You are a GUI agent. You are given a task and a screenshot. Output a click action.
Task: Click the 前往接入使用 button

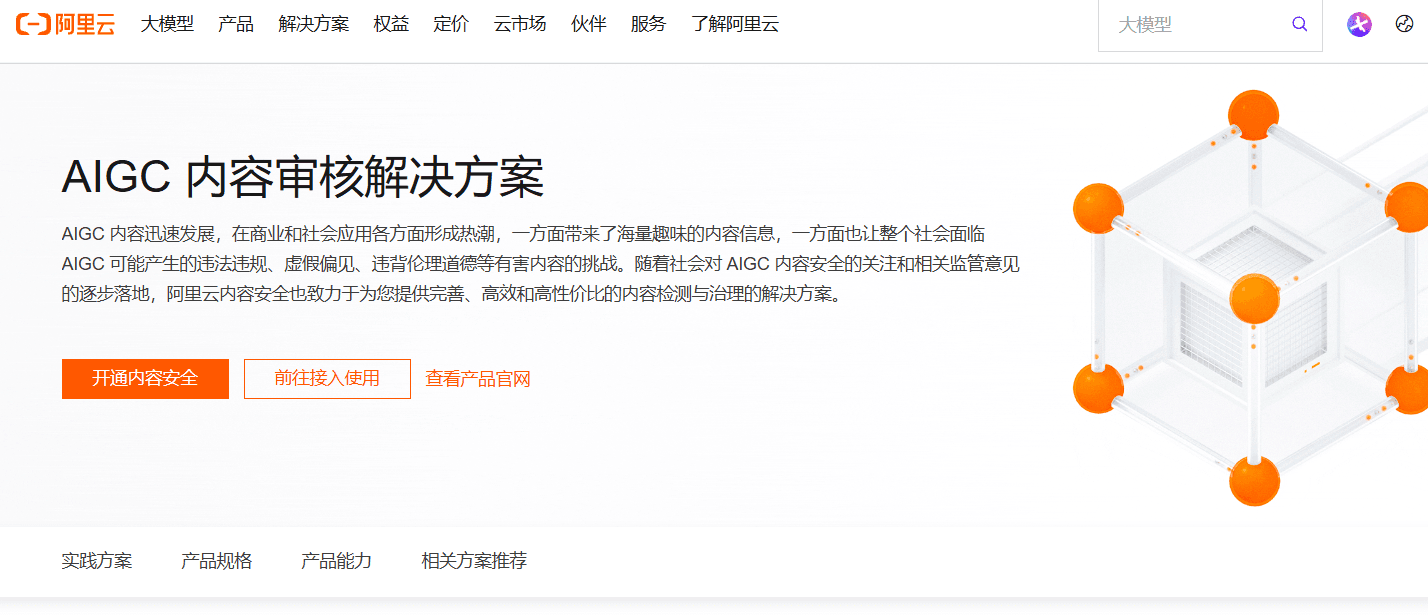[x=327, y=379]
